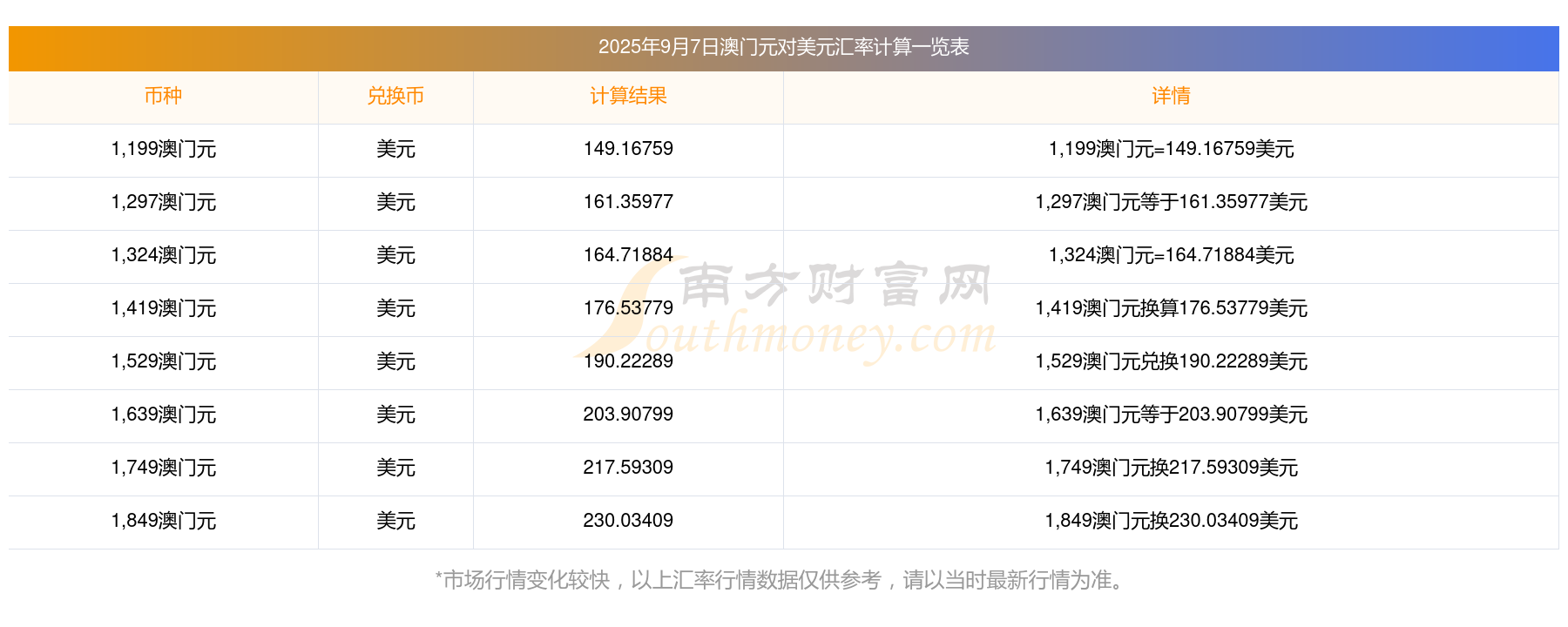Select the result value 190.22289
The image size is (1568, 627).
(628, 361)
